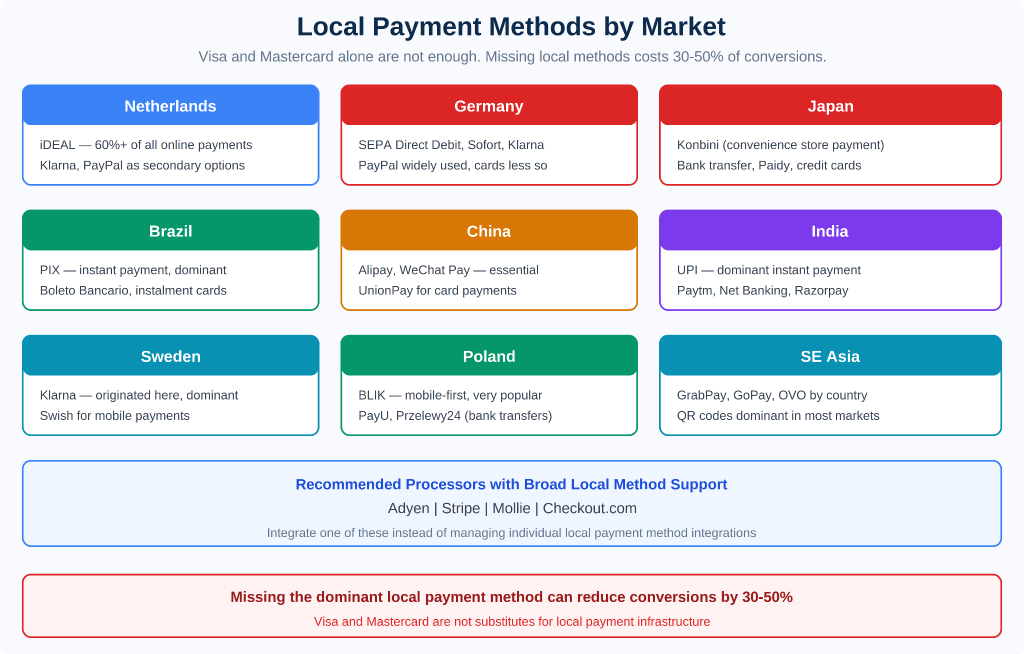Viewport: 1024px width, 654px height.
Task: Click 'Paytm, Net Banking, Razorpay'
Action: click(763, 291)
